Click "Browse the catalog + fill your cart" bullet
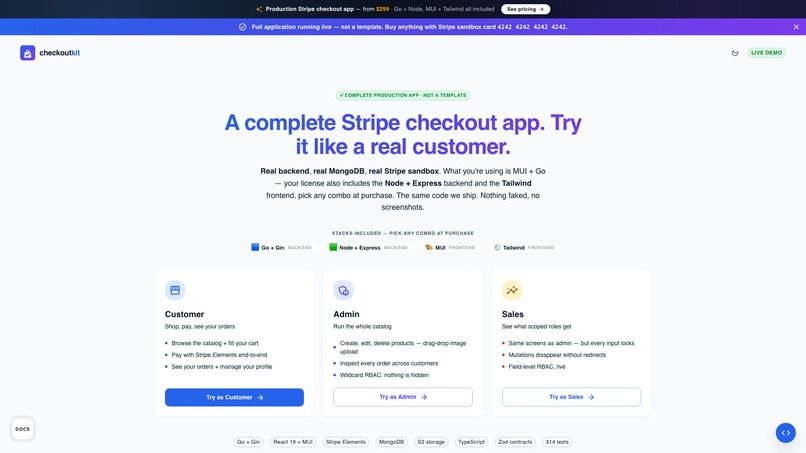806x453 pixels. (215, 343)
